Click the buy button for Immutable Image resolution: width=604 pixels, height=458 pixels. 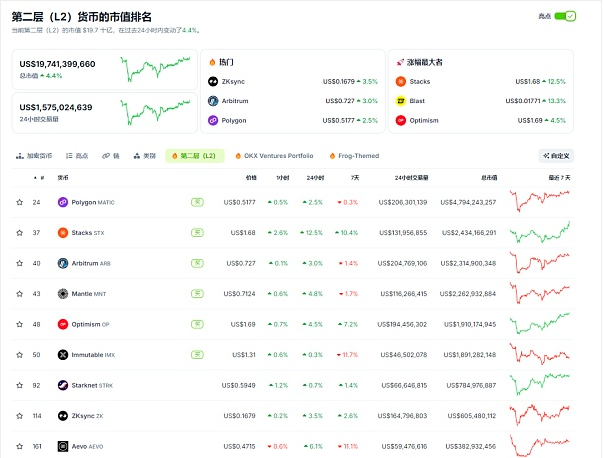[x=197, y=355]
